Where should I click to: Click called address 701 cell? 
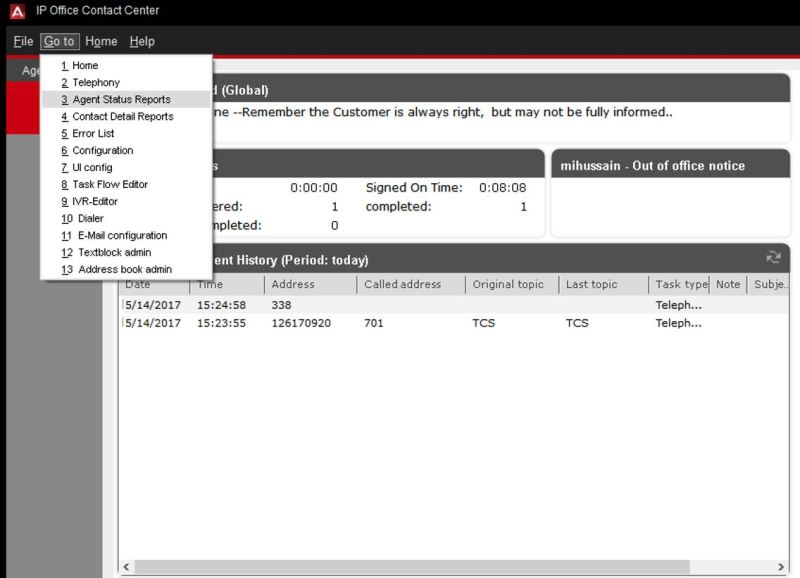[373, 323]
